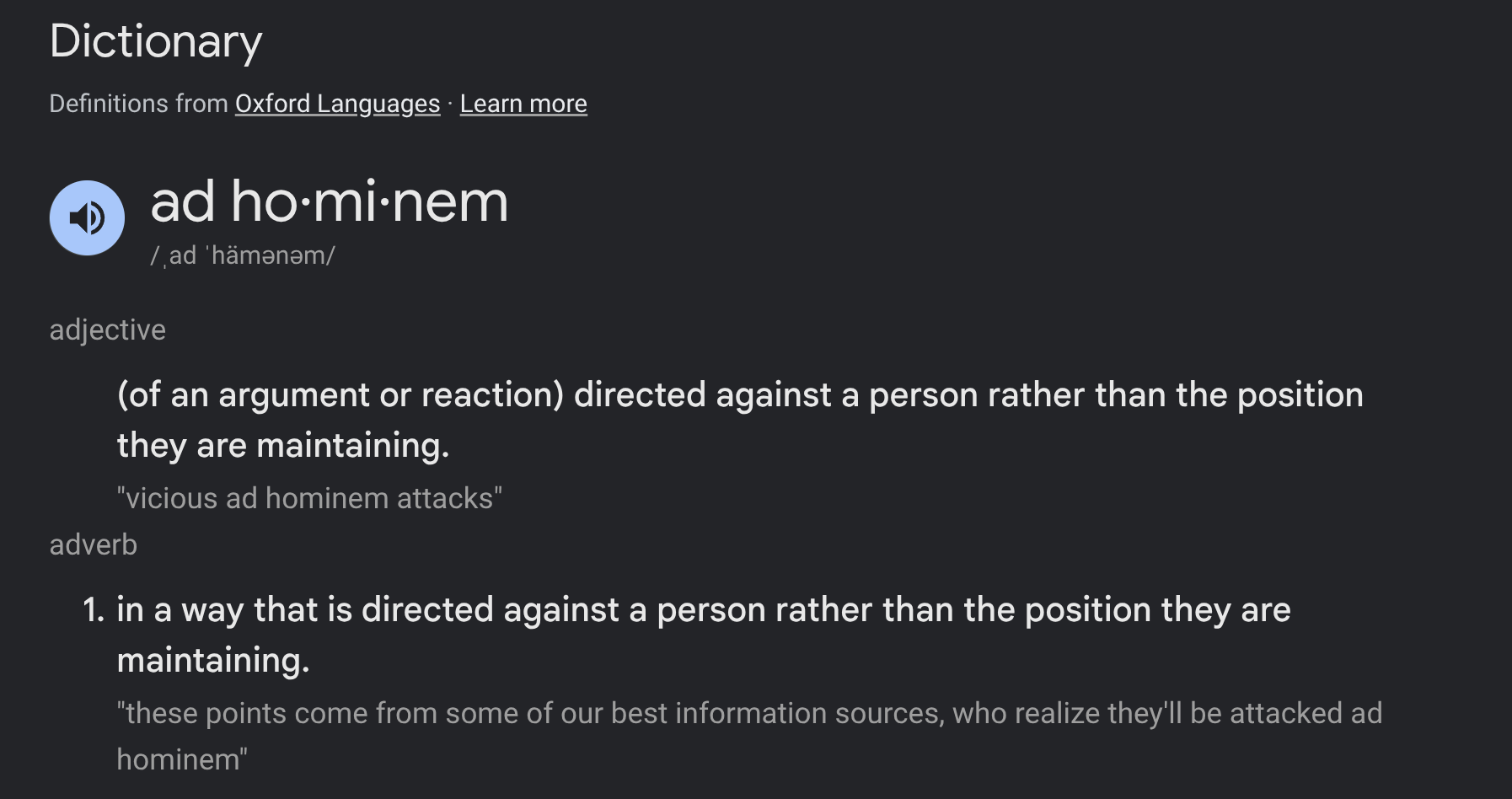Click the Dictionary heading

(x=156, y=40)
